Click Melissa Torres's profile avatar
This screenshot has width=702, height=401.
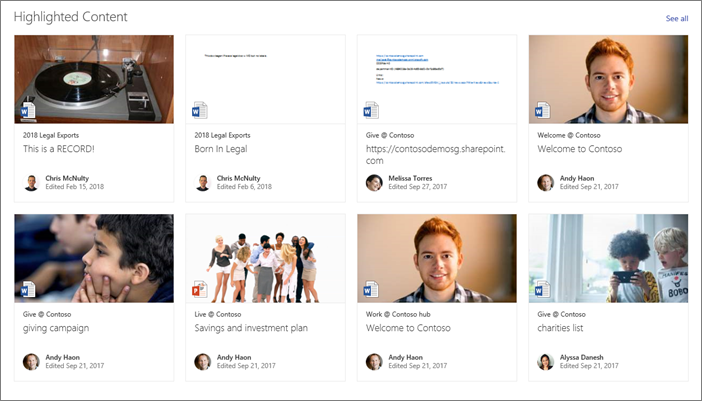(374, 183)
